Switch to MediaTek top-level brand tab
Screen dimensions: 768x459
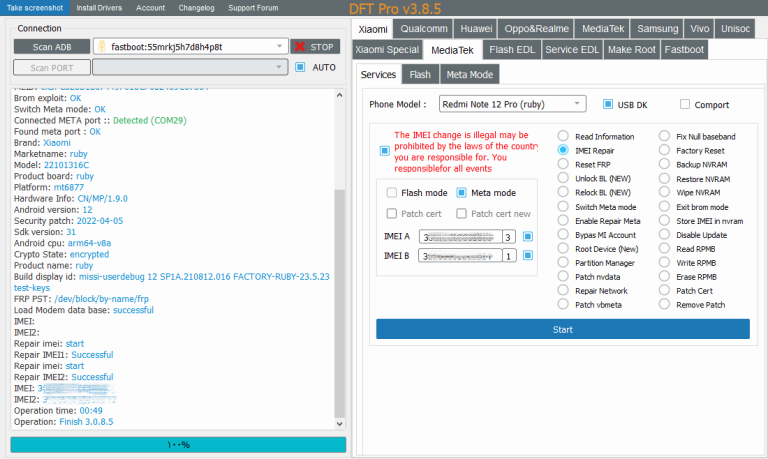coord(603,28)
